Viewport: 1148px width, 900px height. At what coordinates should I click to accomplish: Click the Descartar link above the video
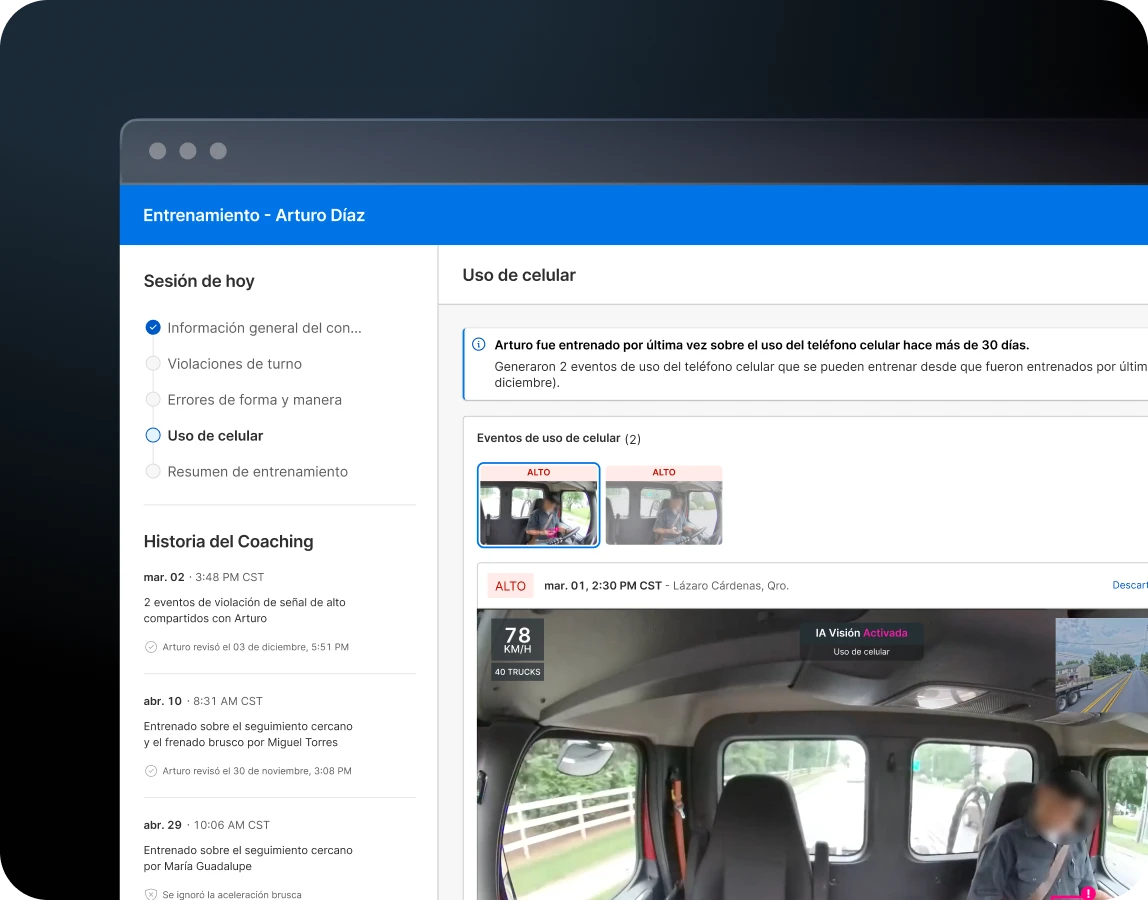click(1129, 585)
